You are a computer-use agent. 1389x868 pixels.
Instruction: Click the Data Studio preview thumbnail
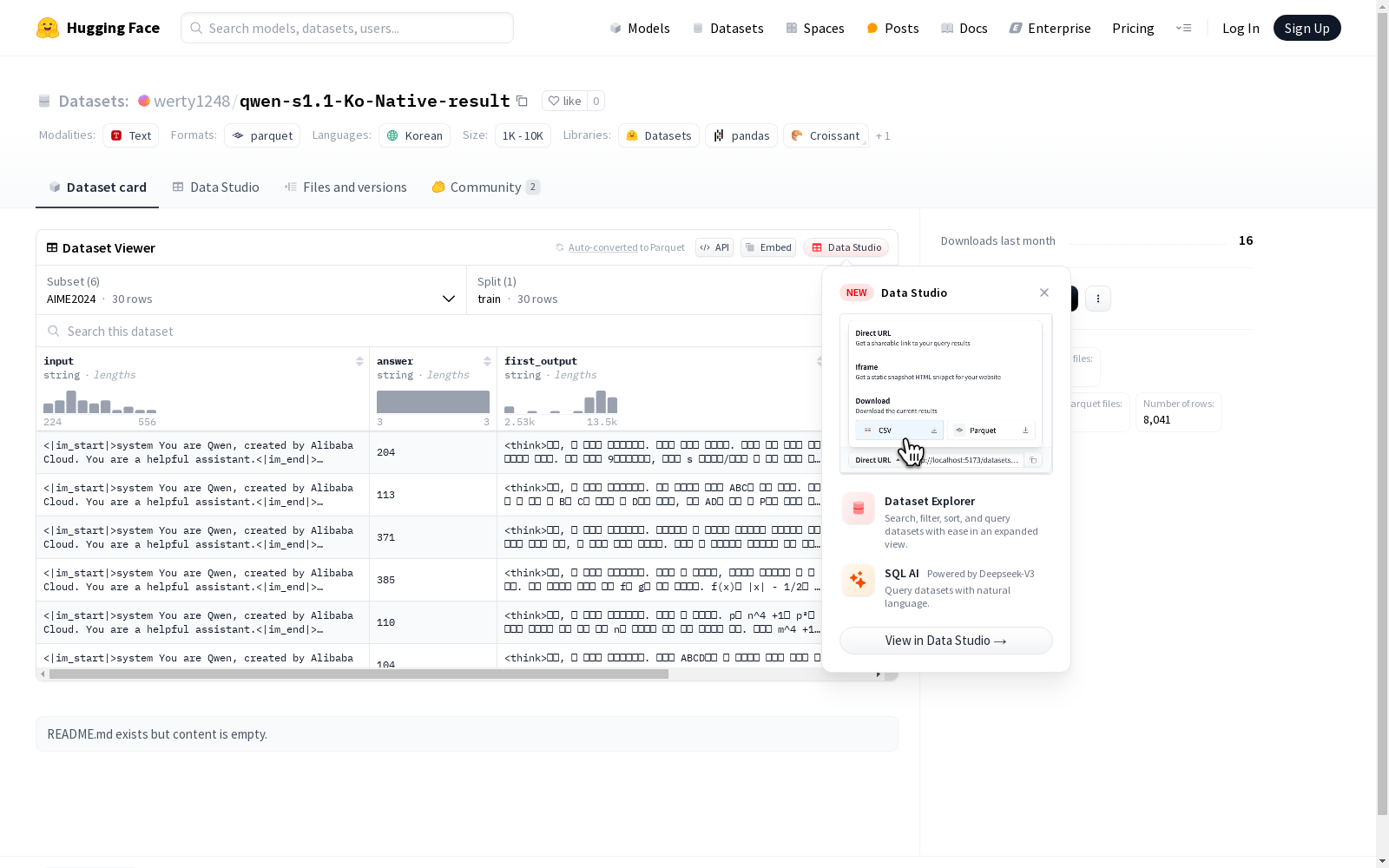pyautogui.click(x=946, y=394)
